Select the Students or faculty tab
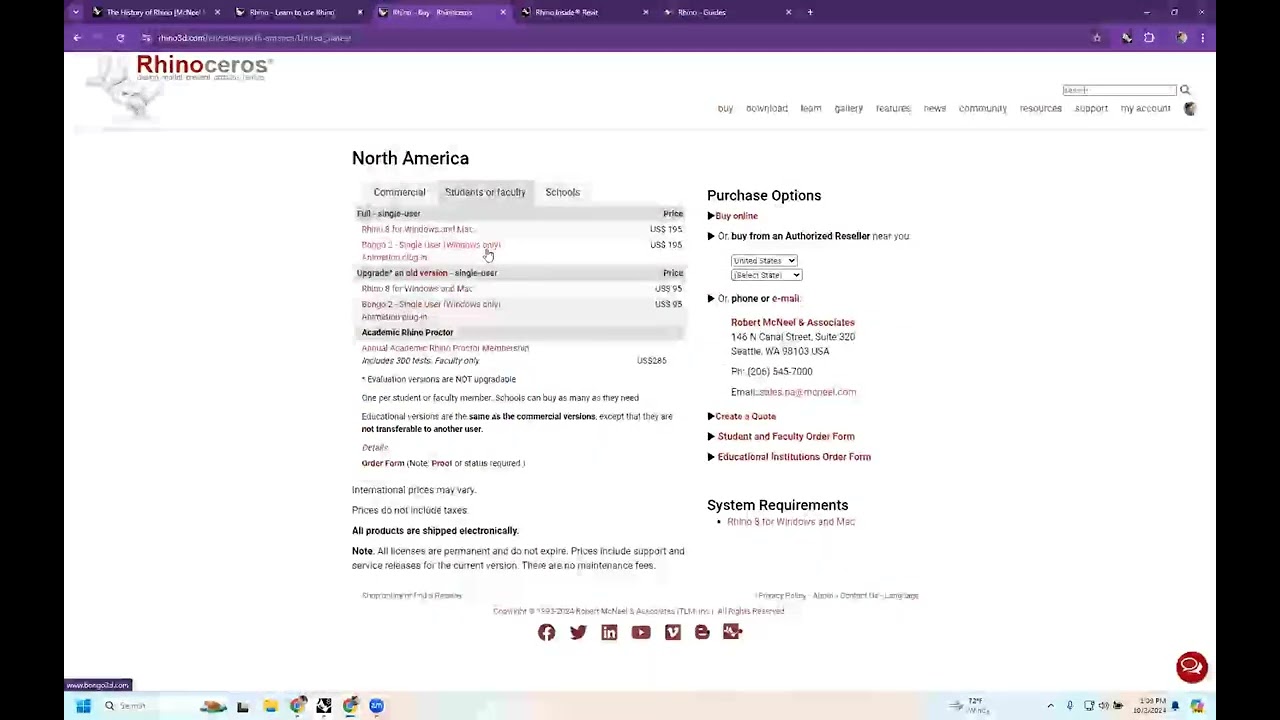The width and height of the screenshot is (1280, 720). coord(485,192)
